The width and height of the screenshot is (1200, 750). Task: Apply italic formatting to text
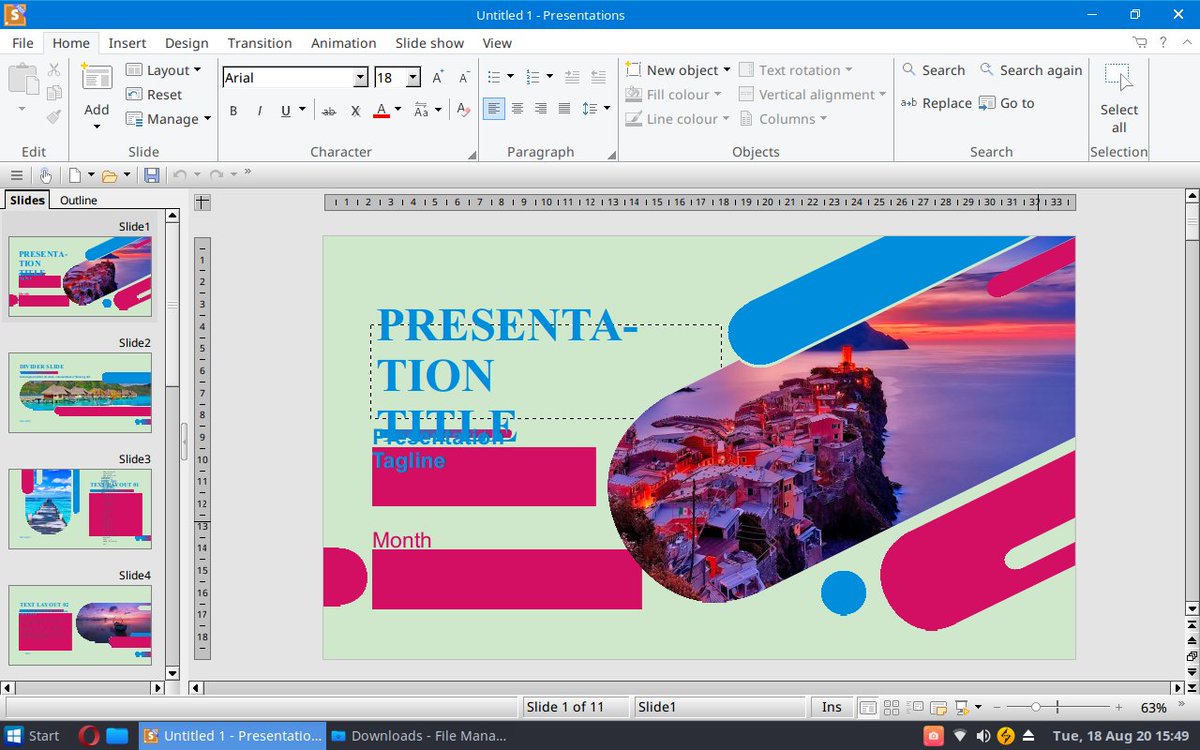[x=259, y=110]
